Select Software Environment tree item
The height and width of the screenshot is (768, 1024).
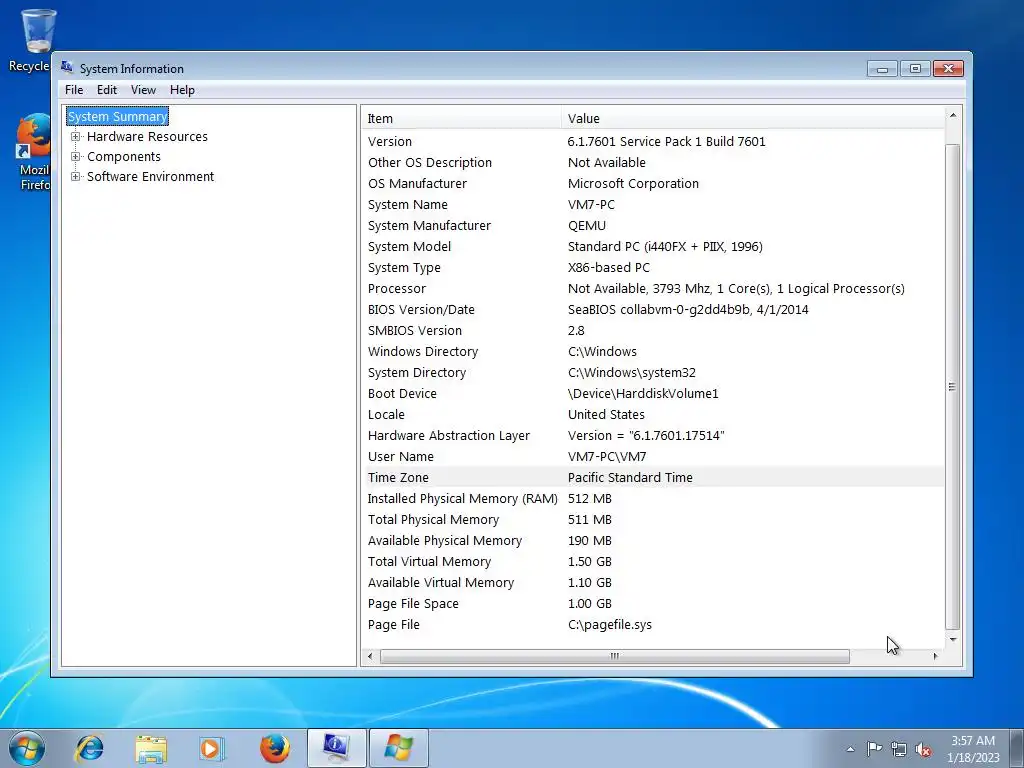(150, 176)
